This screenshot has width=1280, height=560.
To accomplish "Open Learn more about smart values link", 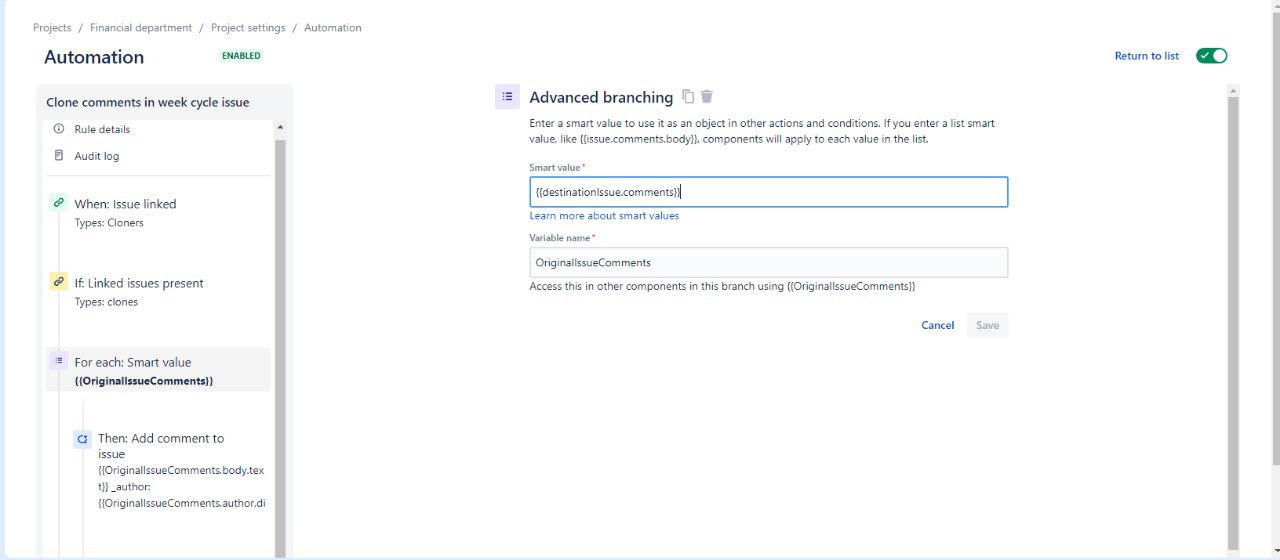I will point(604,216).
